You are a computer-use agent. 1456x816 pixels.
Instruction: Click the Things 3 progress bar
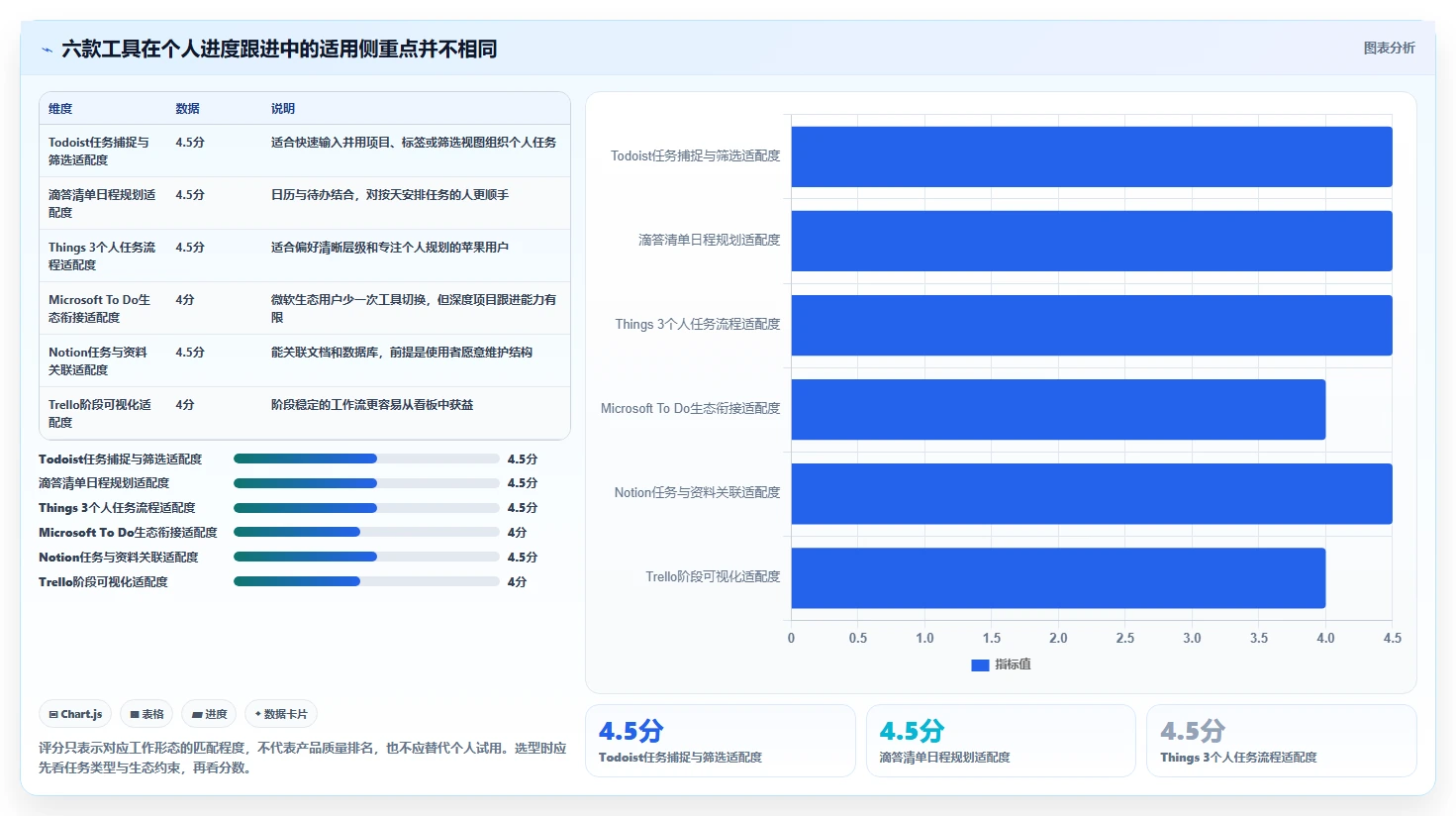point(366,508)
